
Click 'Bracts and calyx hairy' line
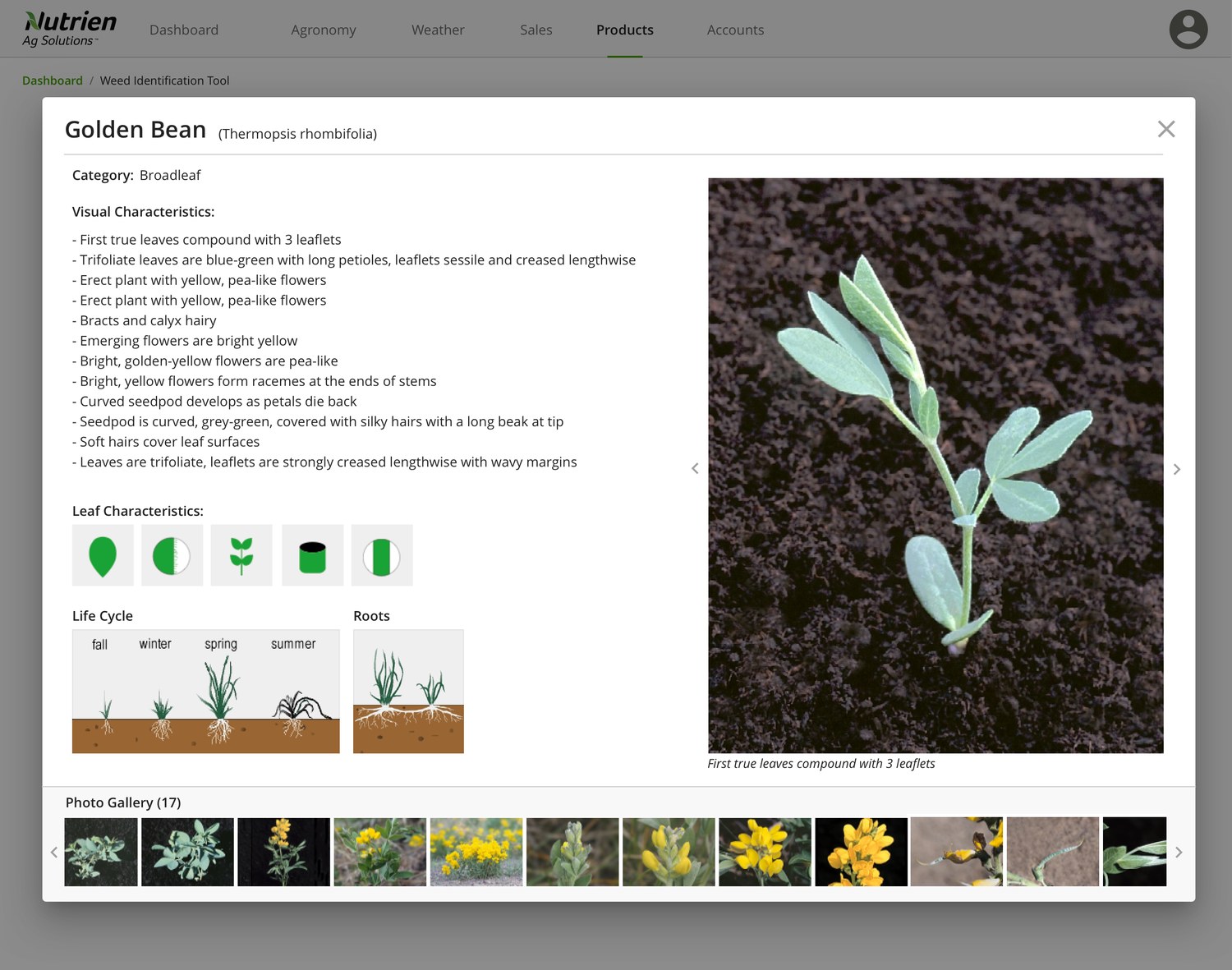(x=145, y=320)
